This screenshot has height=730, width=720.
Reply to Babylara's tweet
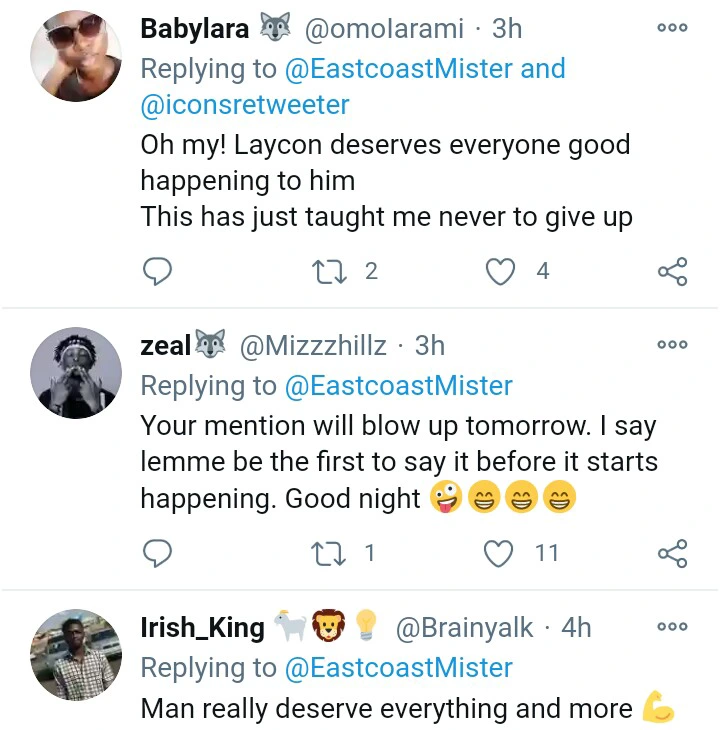158,271
